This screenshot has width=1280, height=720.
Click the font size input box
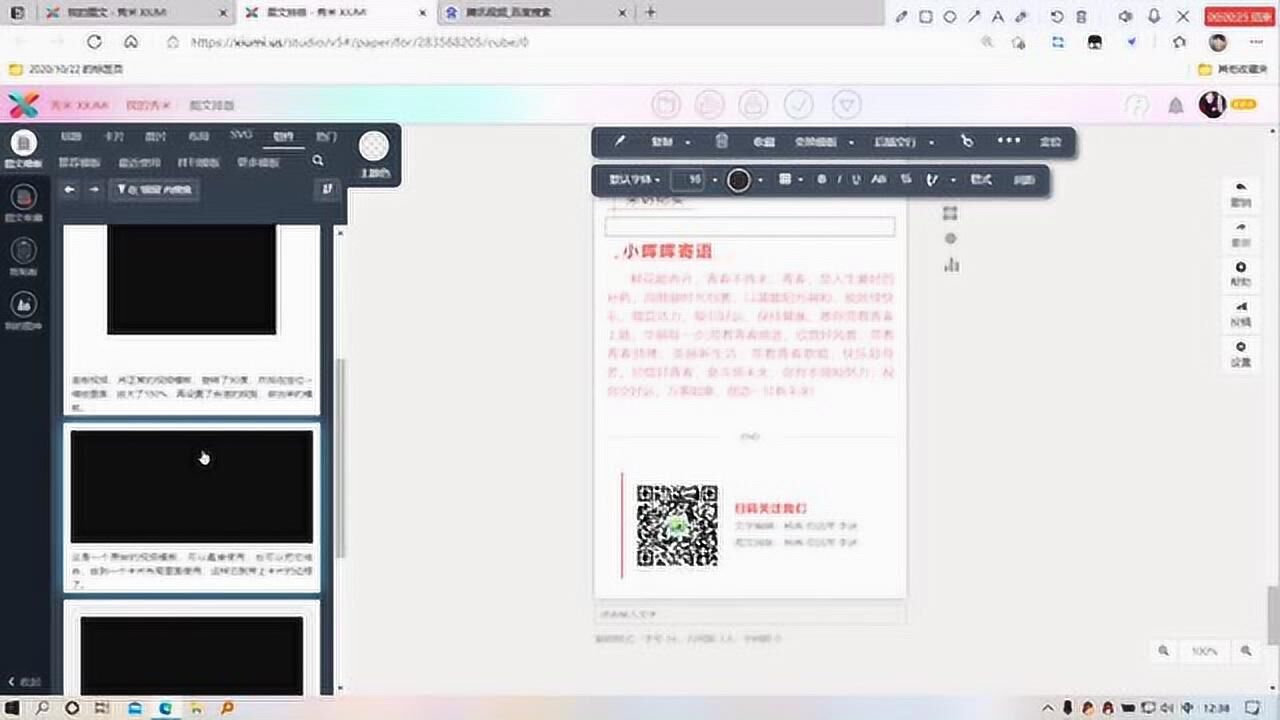tap(688, 180)
